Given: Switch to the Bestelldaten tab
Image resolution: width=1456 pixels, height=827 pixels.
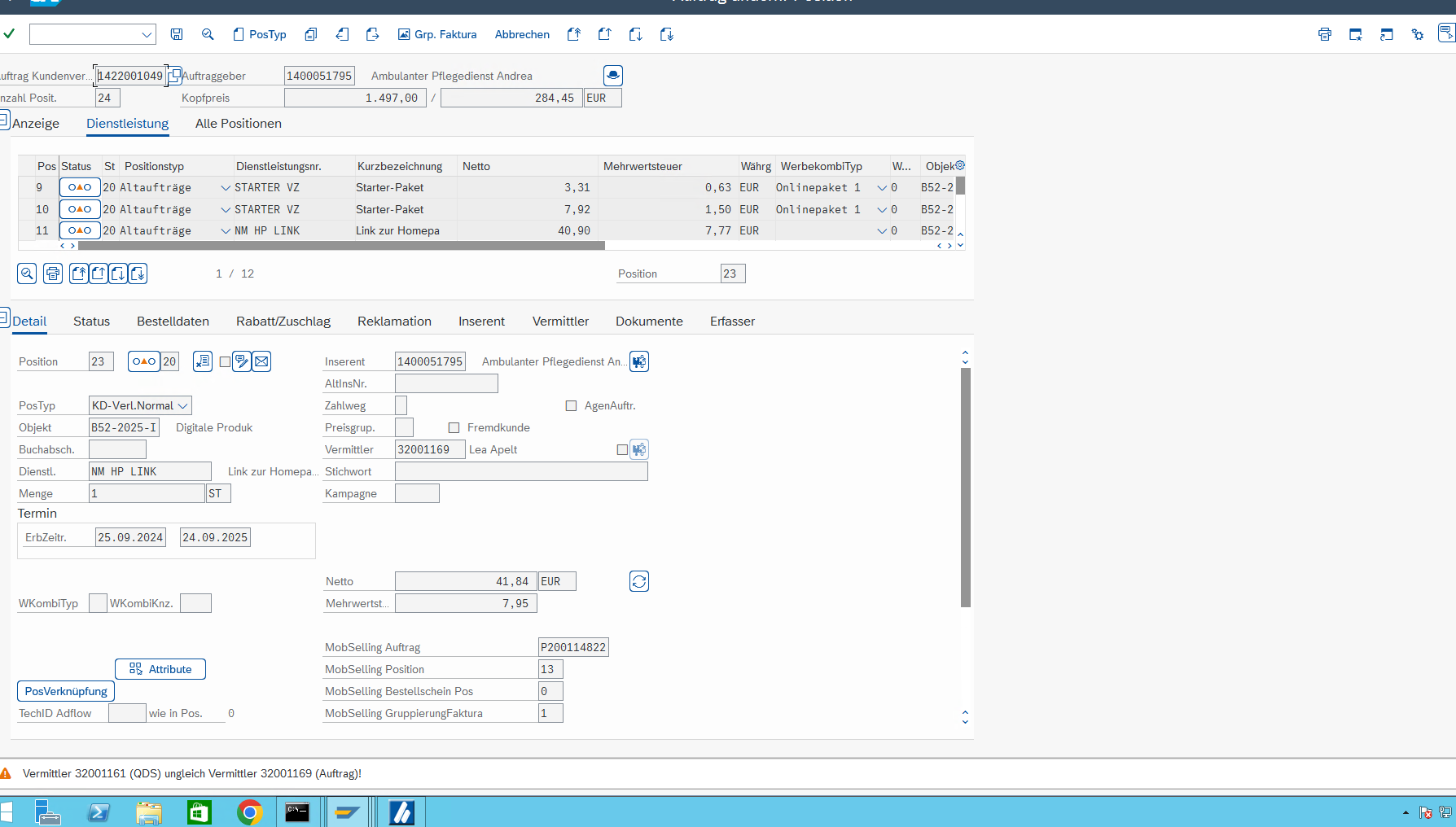Looking at the screenshot, I should [x=173, y=321].
